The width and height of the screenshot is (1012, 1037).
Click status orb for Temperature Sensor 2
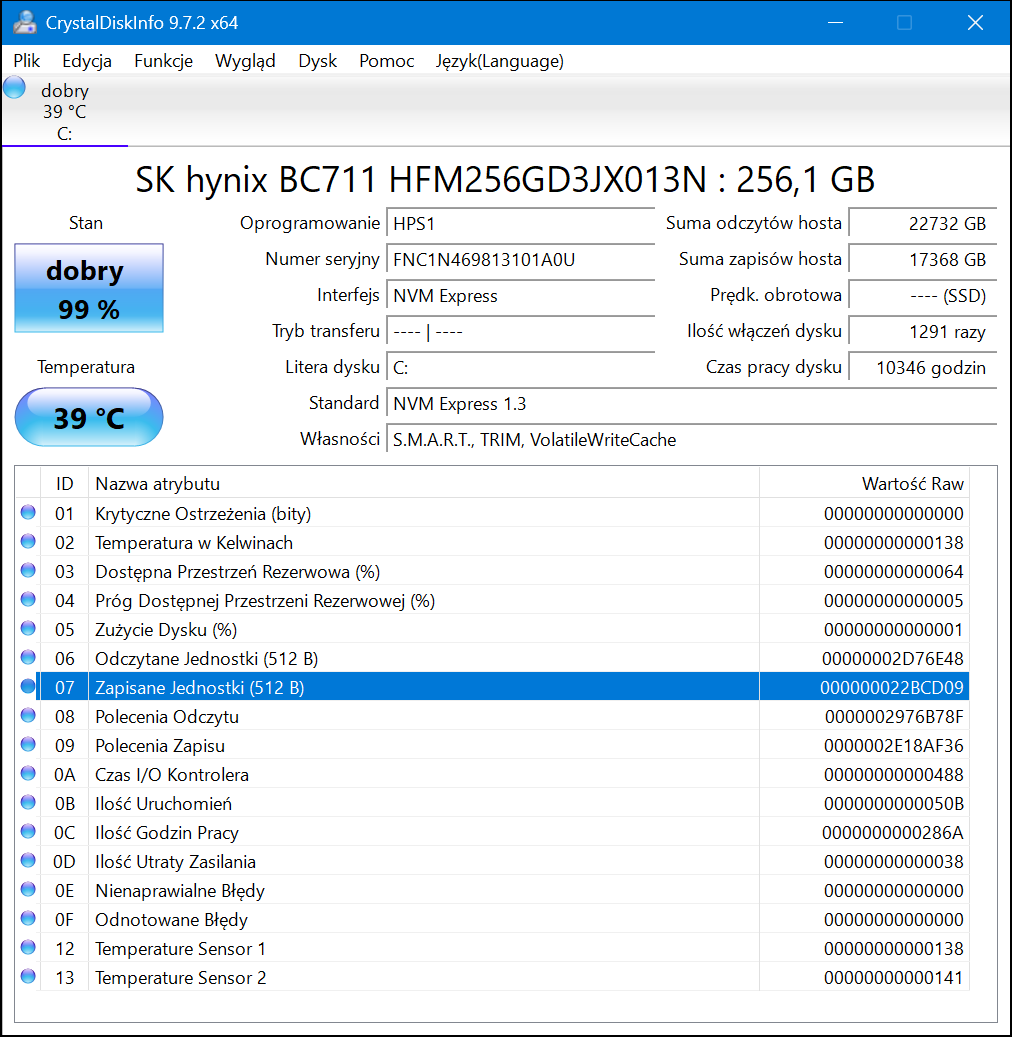tap(28, 977)
